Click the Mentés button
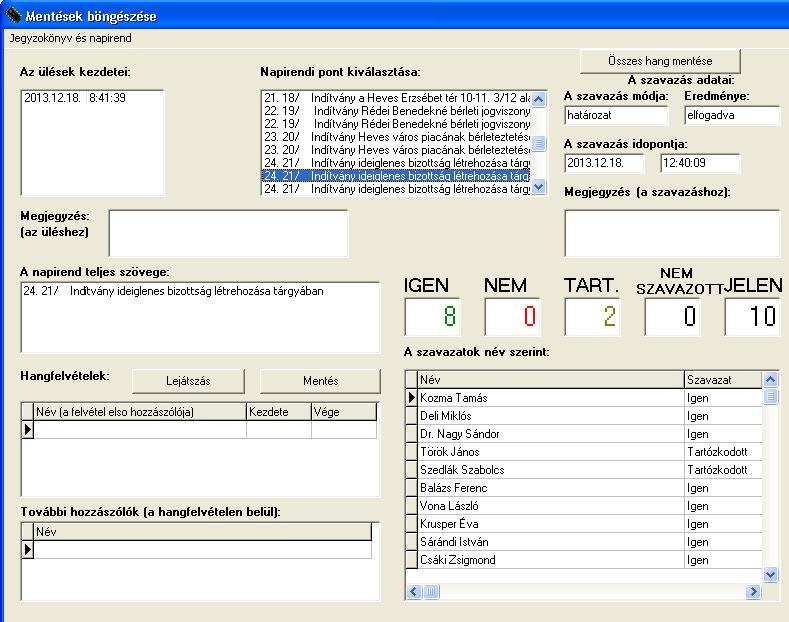The width and height of the screenshot is (789, 622). (x=321, y=381)
